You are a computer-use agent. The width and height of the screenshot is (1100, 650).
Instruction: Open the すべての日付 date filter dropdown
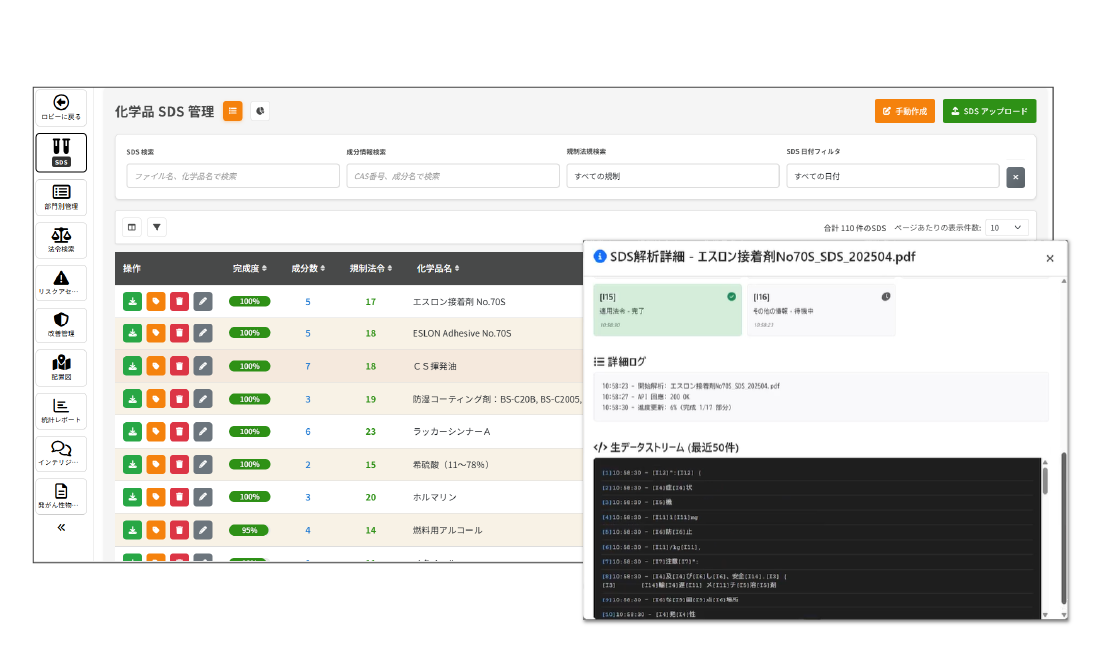[x=892, y=176]
